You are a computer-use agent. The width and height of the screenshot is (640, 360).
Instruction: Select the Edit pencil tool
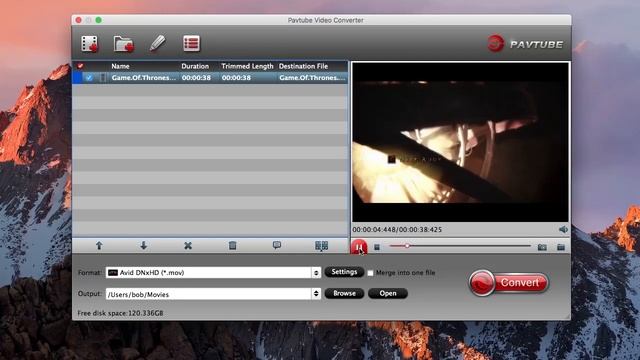click(158, 43)
